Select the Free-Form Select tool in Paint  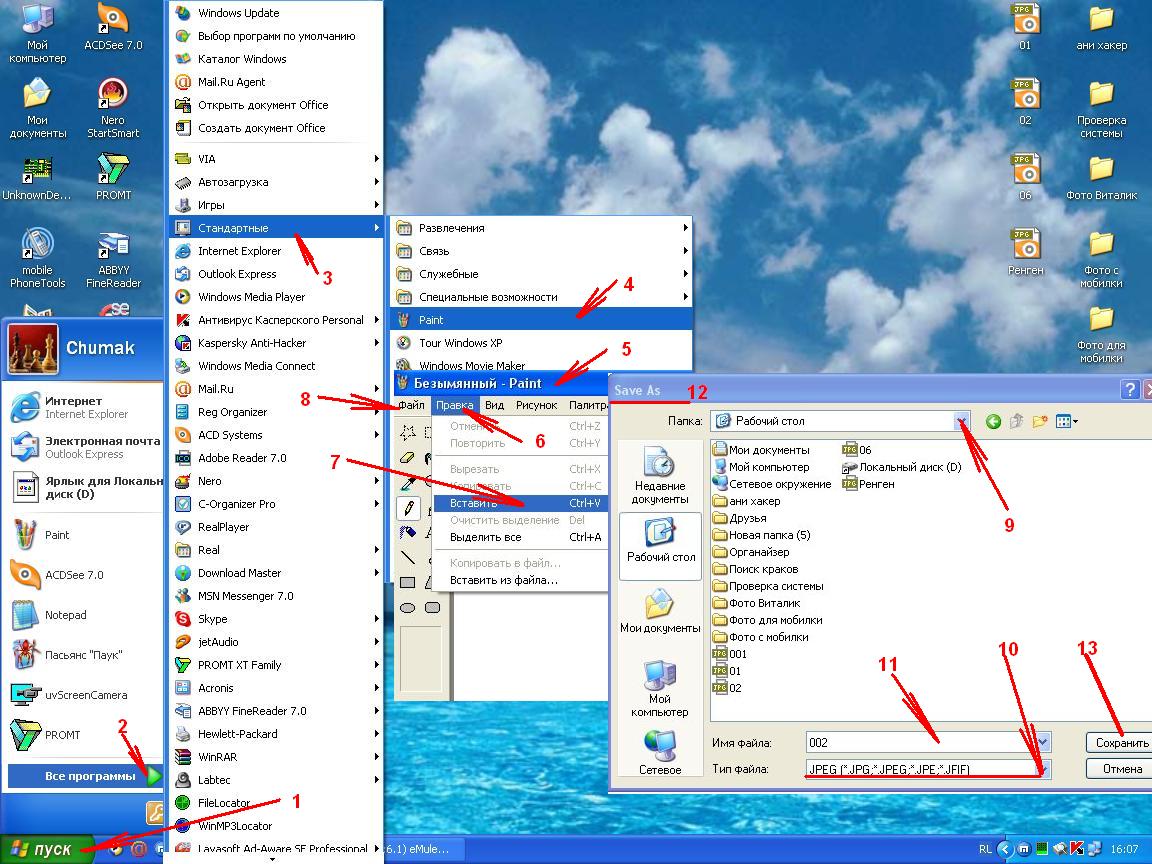tap(408, 432)
